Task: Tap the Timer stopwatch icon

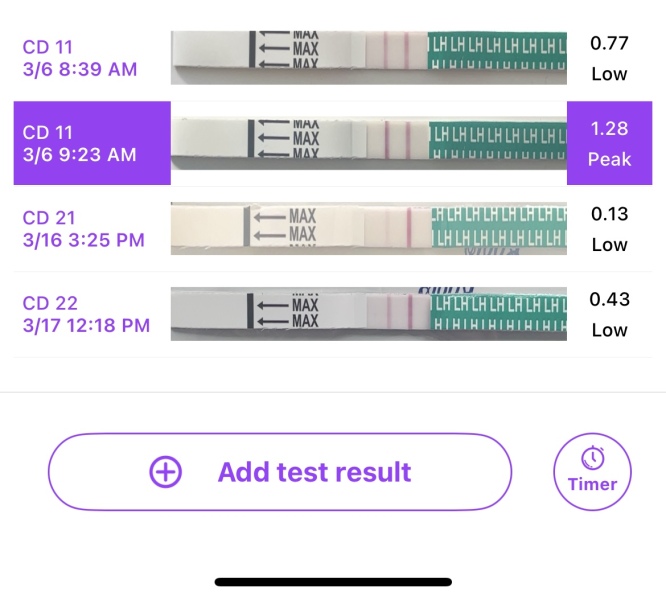Action: point(593,458)
